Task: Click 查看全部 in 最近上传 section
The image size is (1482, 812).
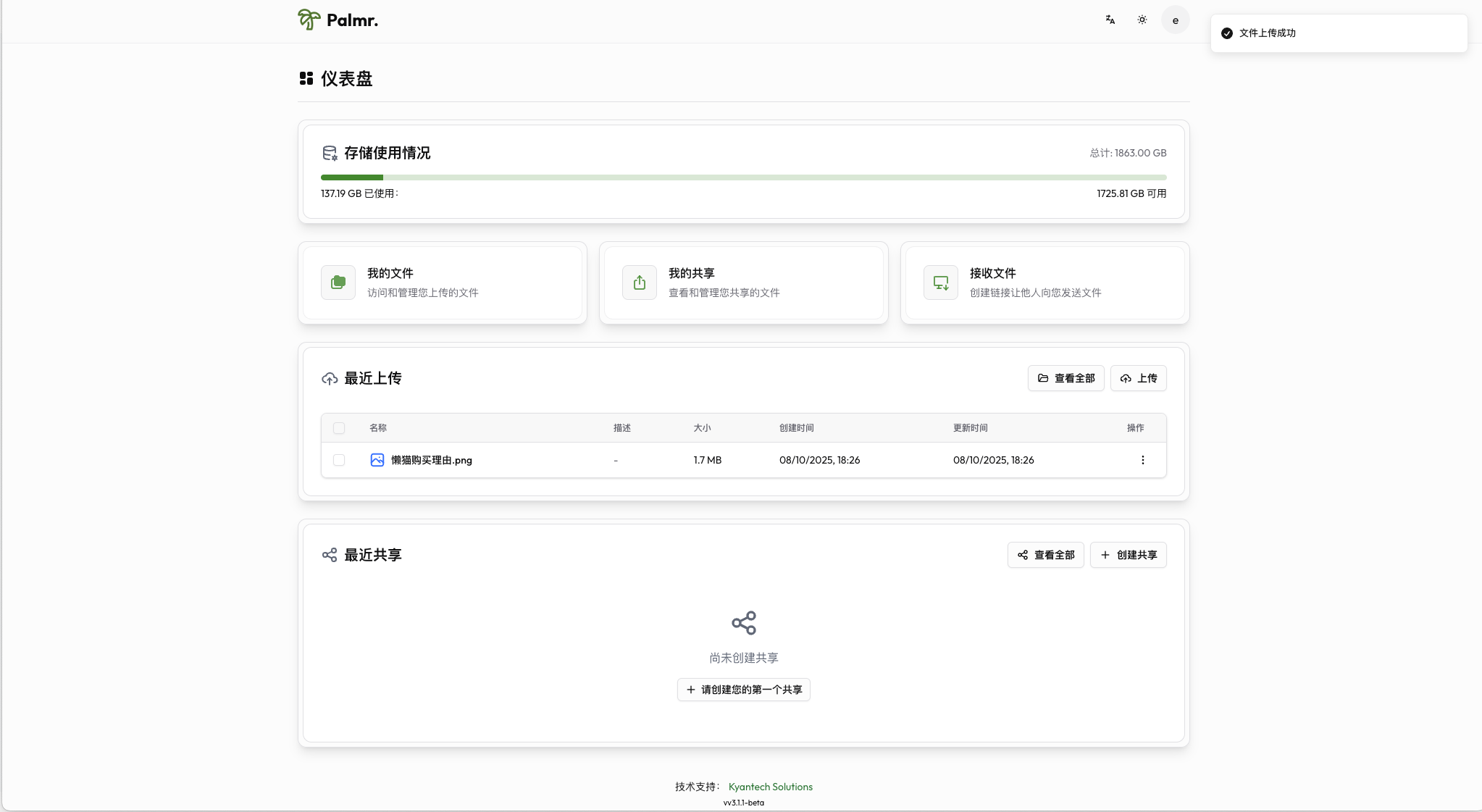Action: click(1066, 378)
